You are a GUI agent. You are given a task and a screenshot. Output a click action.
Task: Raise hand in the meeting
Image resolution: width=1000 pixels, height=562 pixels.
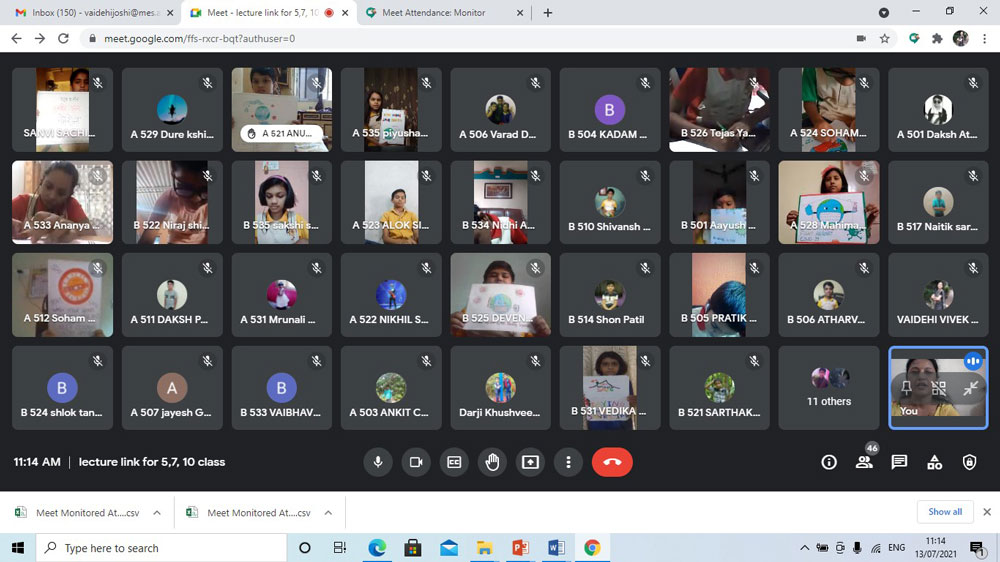click(x=492, y=462)
